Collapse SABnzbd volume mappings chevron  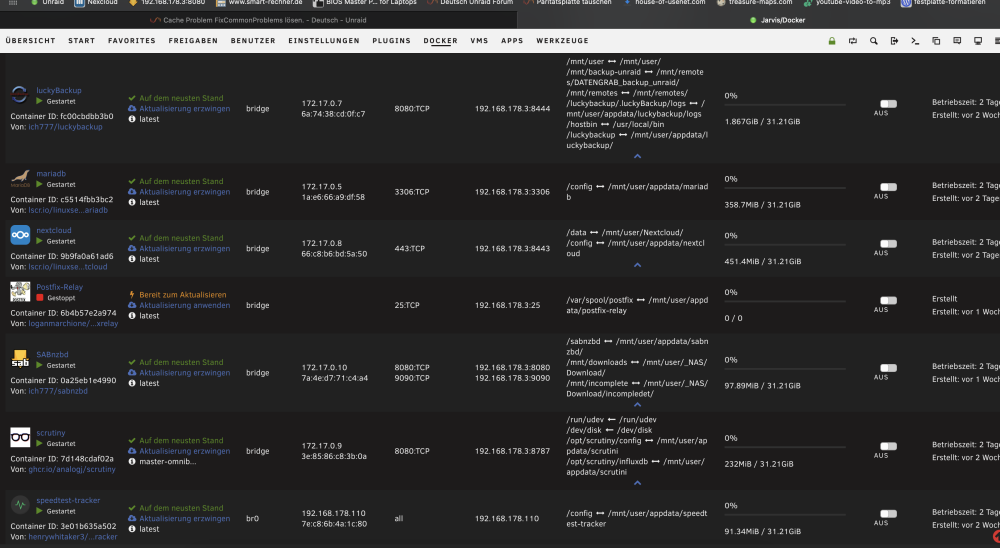tap(637, 404)
